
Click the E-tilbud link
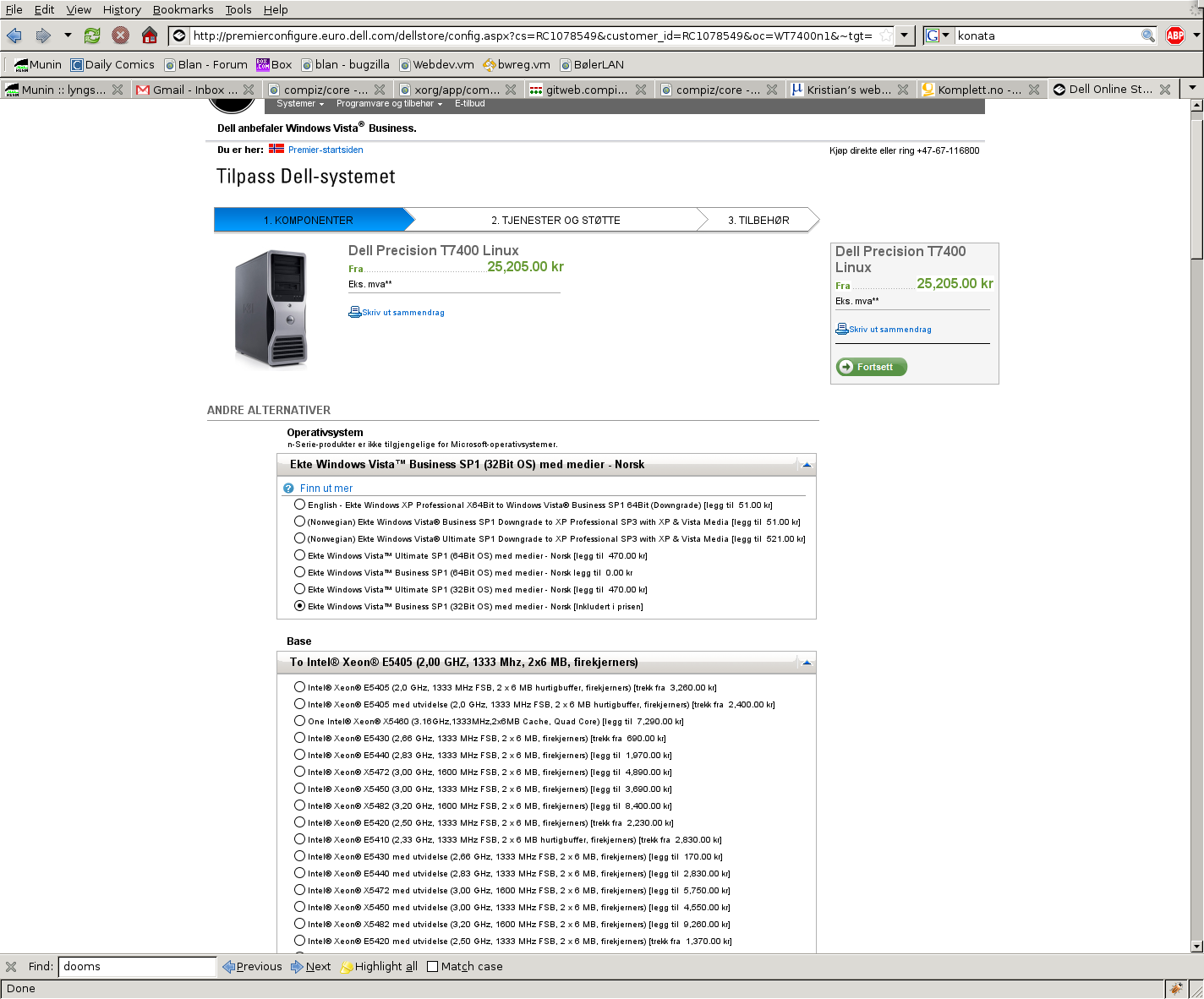coord(469,104)
